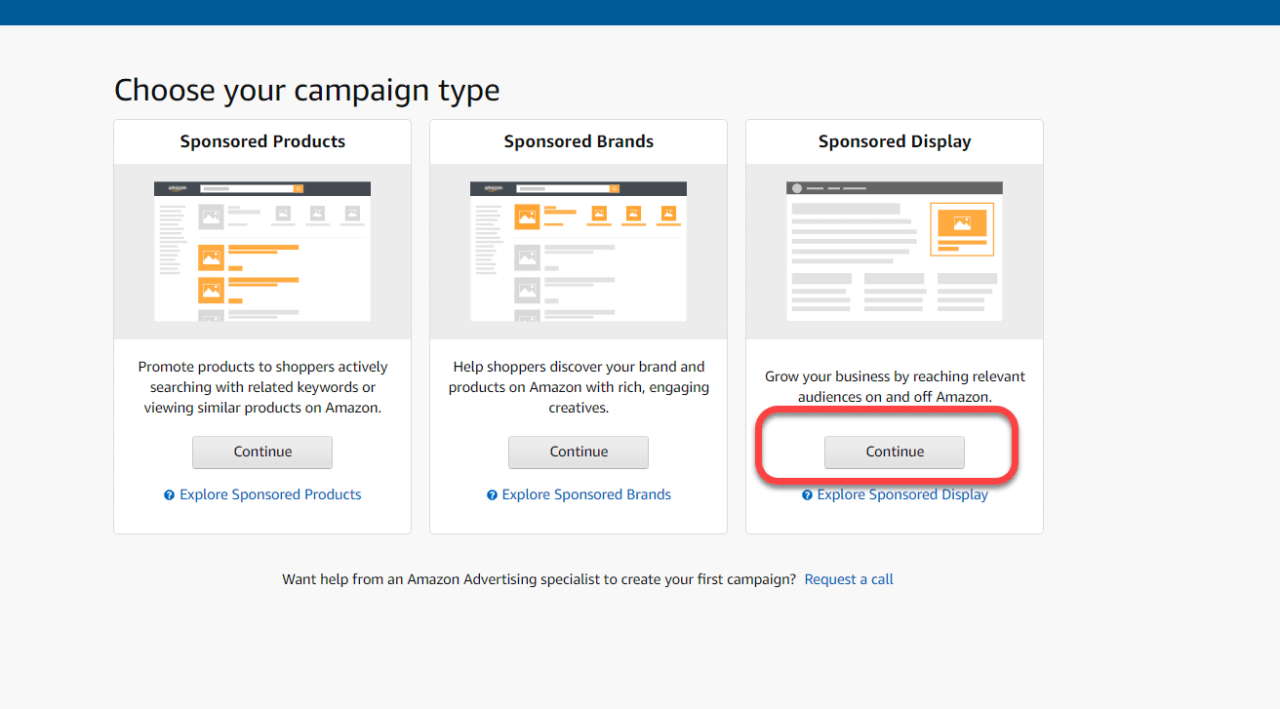The width and height of the screenshot is (1280, 709).
Task: Click the help icon next to Explore Sponsored Products
Action: tap(169, 494)
